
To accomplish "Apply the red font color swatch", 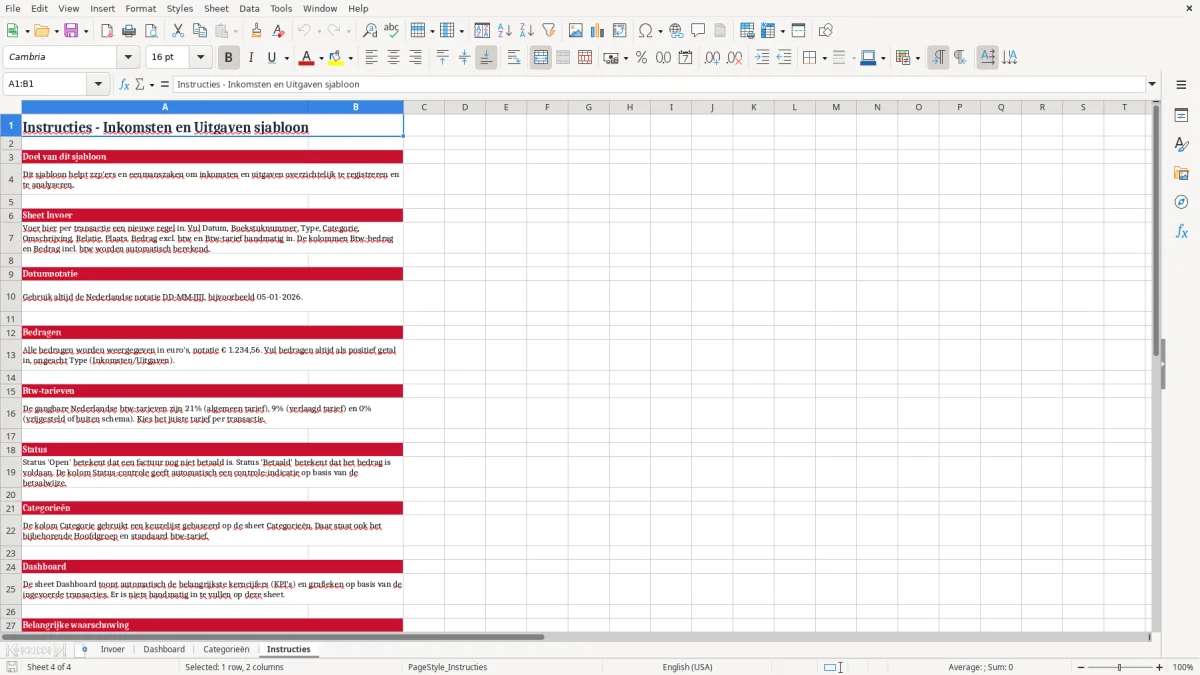I will coord(307,58).
